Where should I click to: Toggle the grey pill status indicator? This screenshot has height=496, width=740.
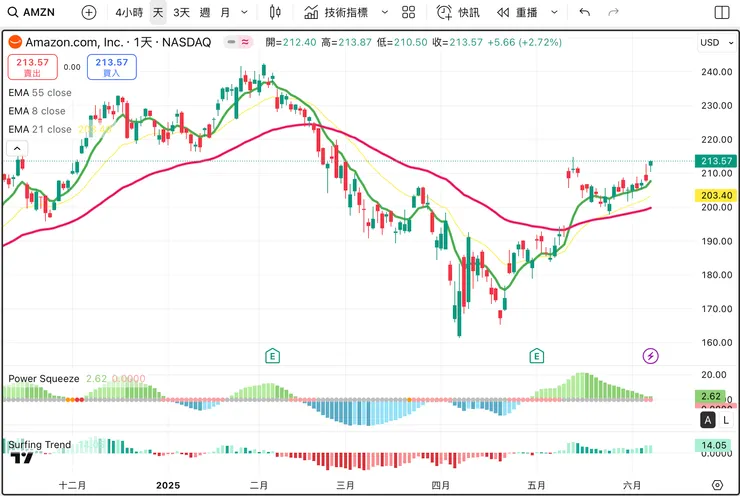point(231,42)
